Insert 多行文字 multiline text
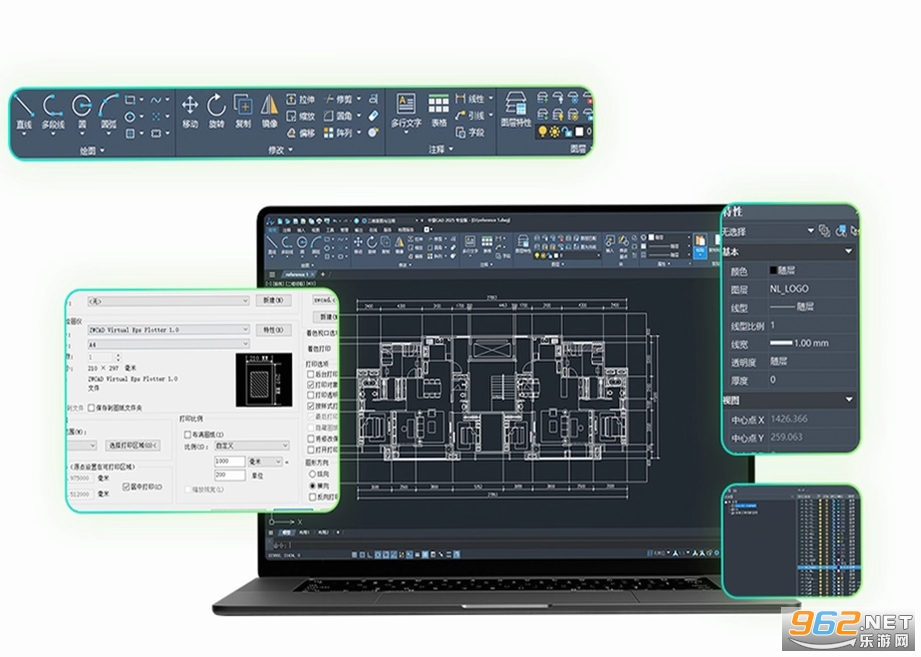Image resolution: width=921 pixels, height=657 pixels. (x=406, y=112)
